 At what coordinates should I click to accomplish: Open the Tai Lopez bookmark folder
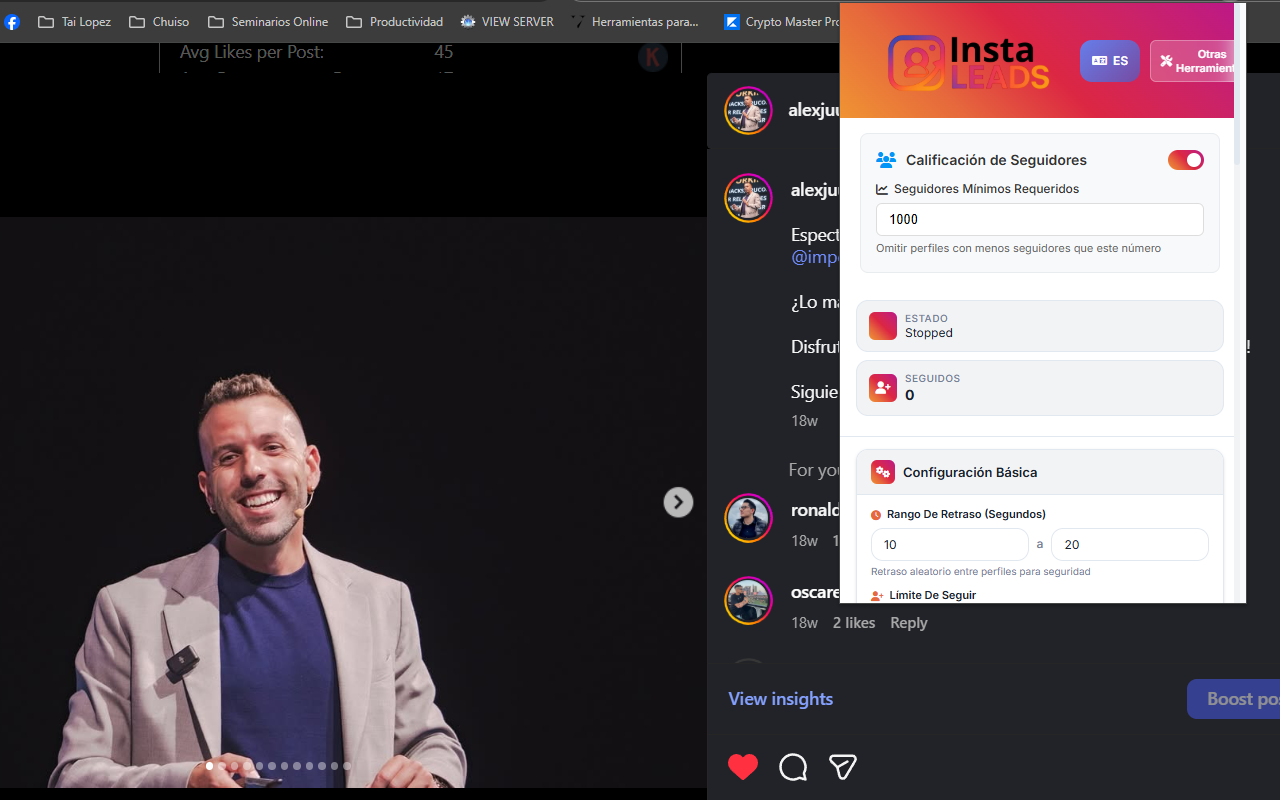[x=74, y=22]
